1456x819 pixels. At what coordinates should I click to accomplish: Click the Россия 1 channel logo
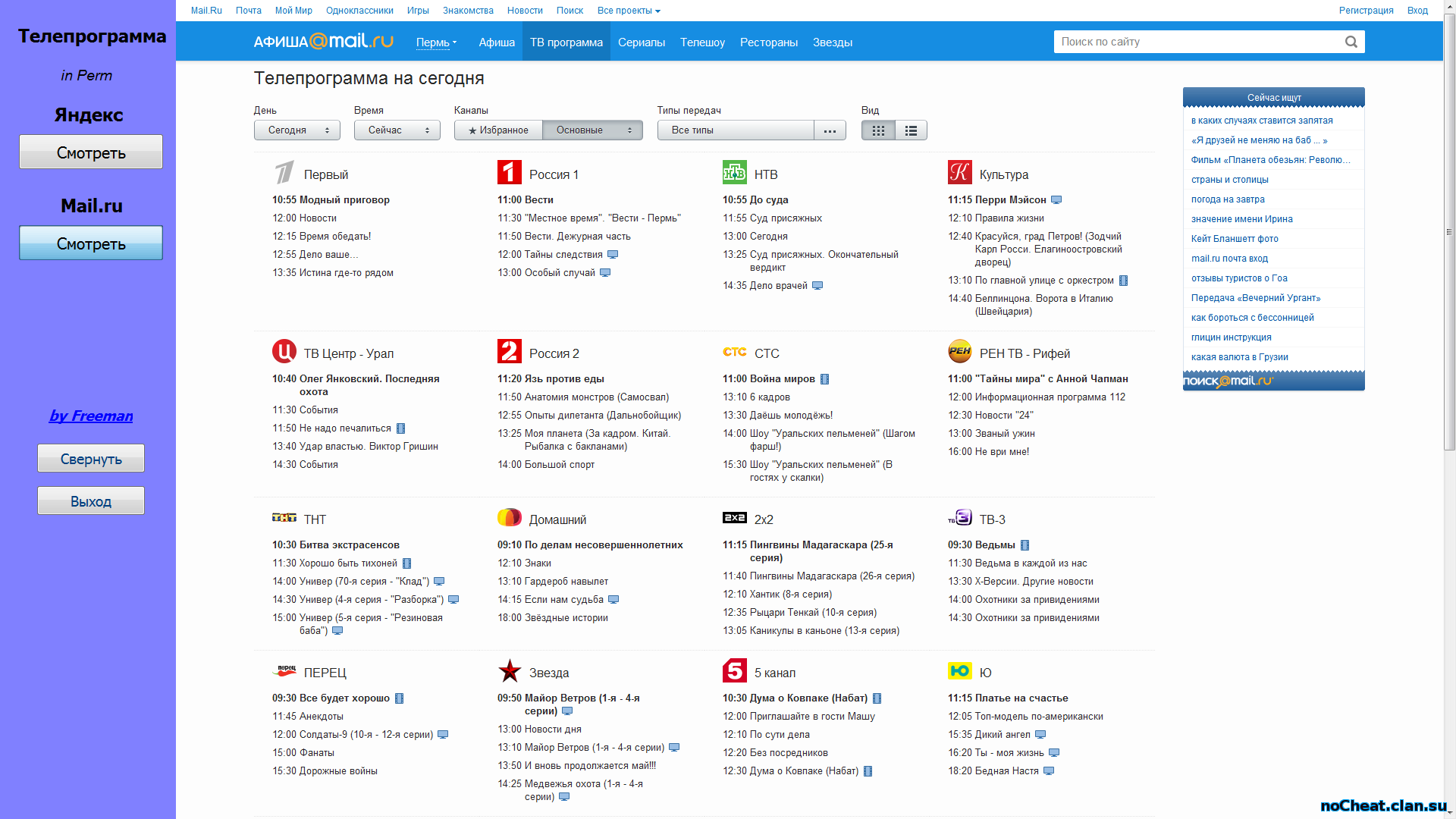(510, 173)
